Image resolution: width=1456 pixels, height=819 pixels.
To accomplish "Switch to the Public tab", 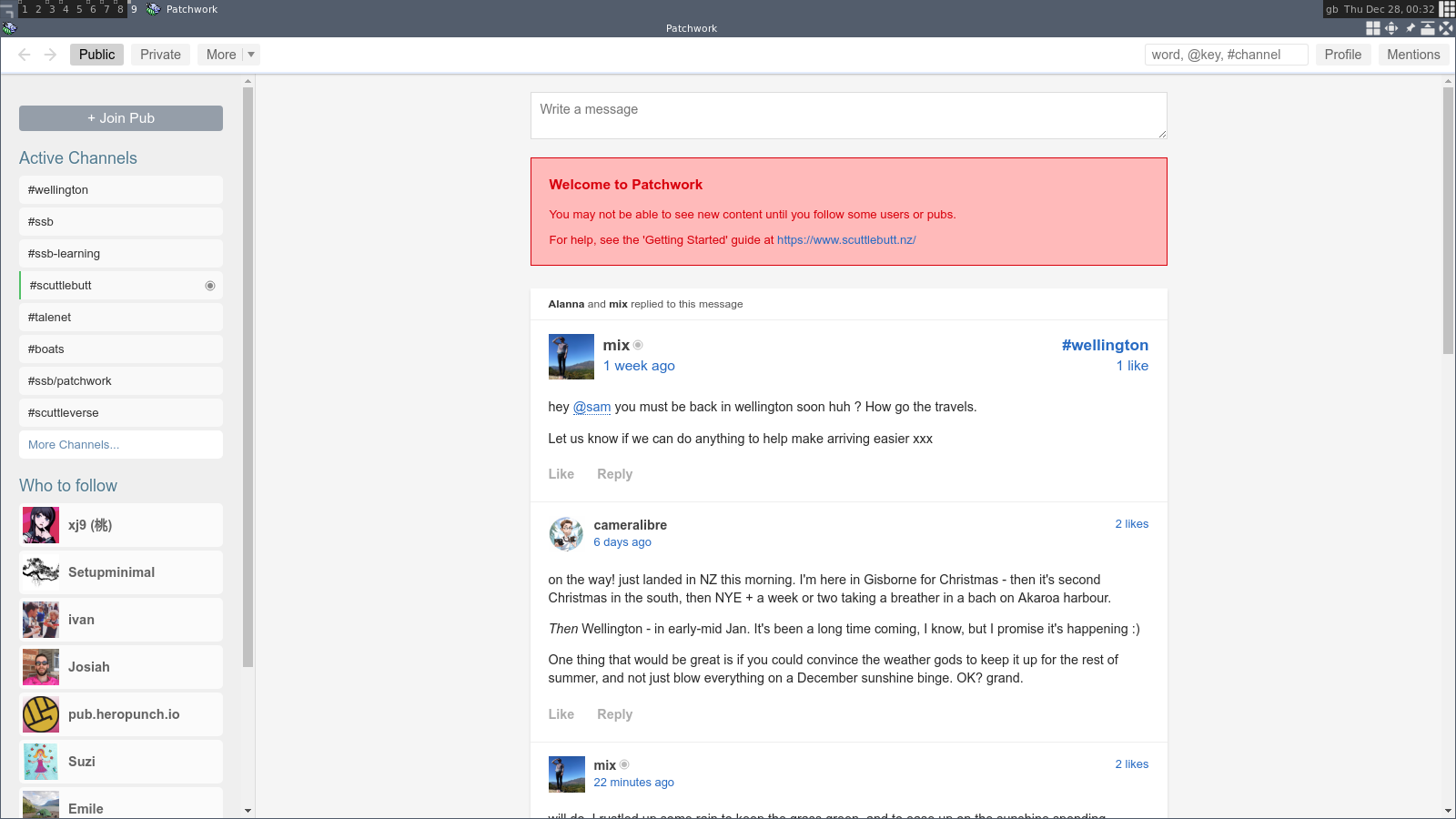I will point(97,55).
